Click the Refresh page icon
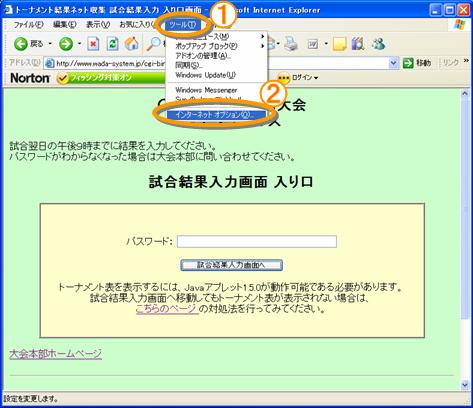Viewport: 473px width, 408px height. point(112,44)
